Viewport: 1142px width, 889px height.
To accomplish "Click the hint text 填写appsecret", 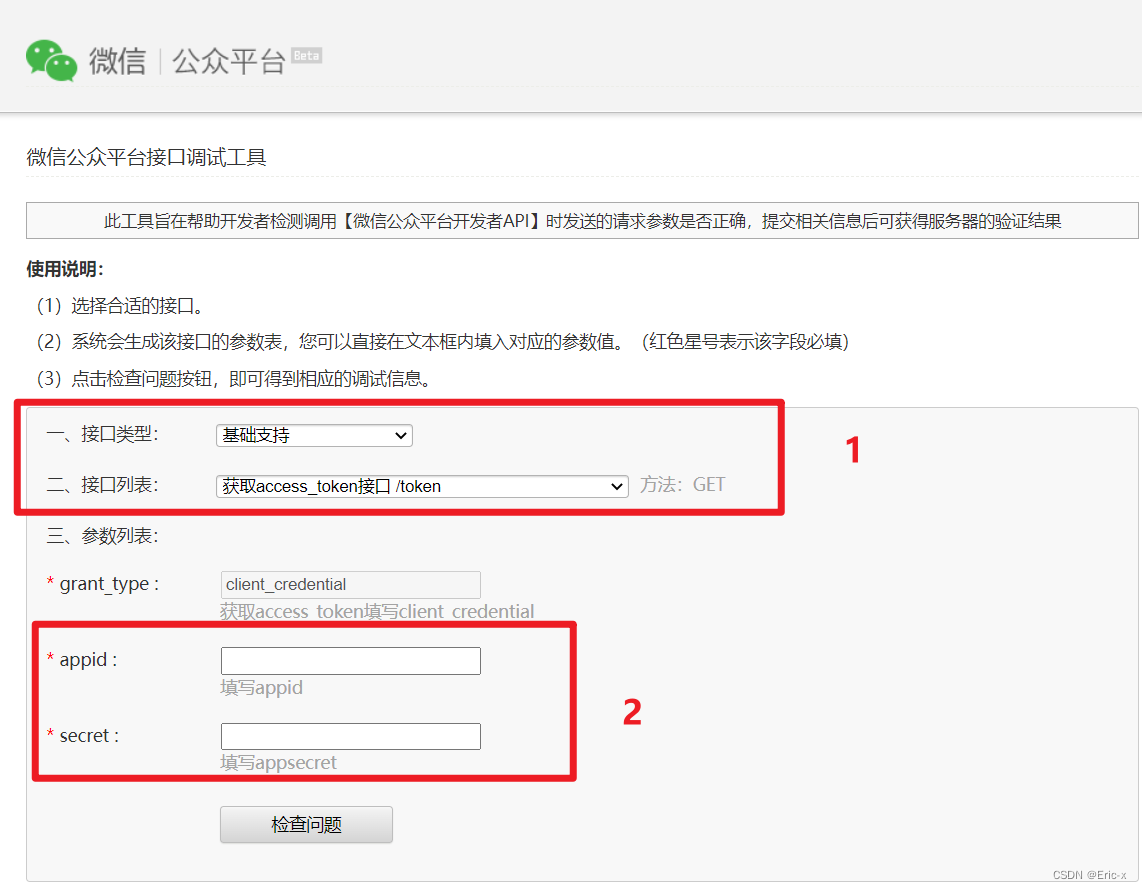I will click(x=278, y=762).
